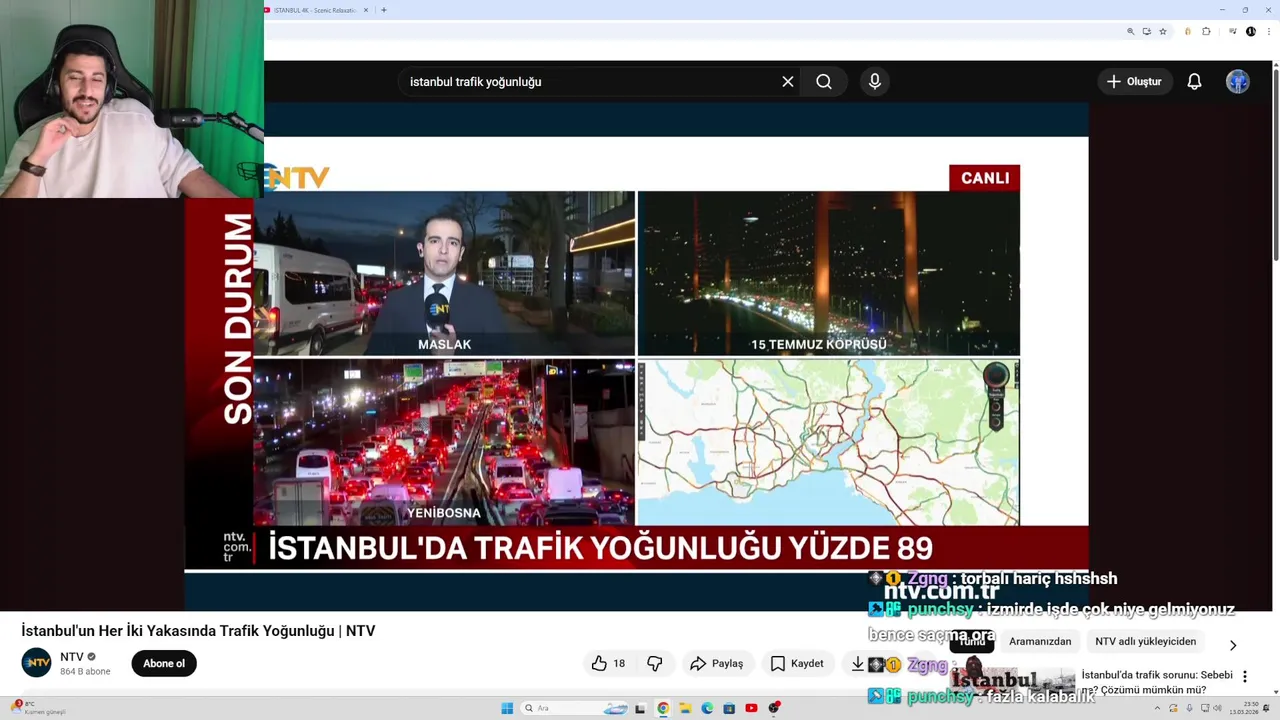Image resolution: width=1280 pixels, height=720 pixels.
Task: Clear the YouTube search box with X
Action: pyautogui.click(x=788, y=82)
